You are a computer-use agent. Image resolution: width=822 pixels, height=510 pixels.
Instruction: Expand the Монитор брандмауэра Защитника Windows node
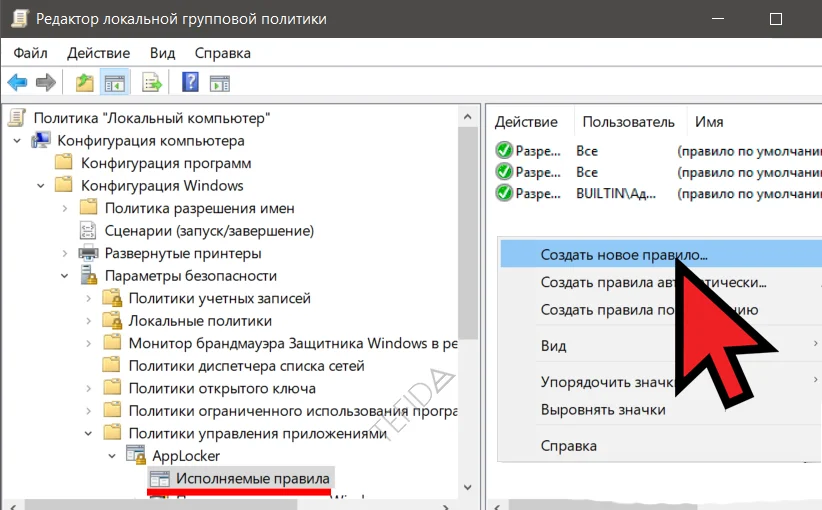[x=89, y=343]
